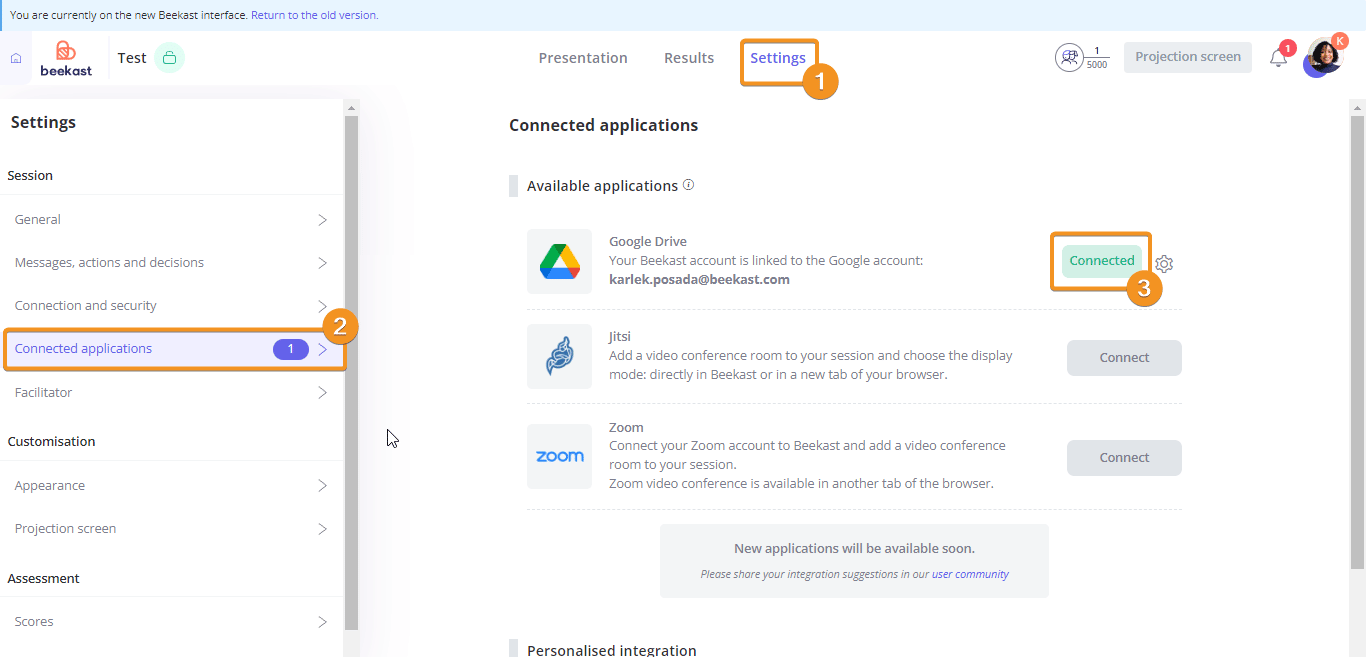The image size is (1366, 657).
Task: Open Appearance settings
Action: tap(172, 485)
